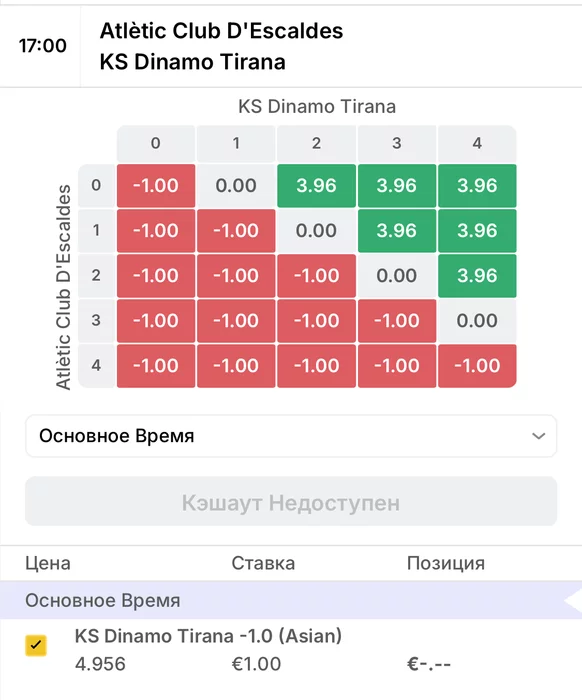
Task: Click the red -1.00 cell at score 0-0
Action: tap(156, 186)
